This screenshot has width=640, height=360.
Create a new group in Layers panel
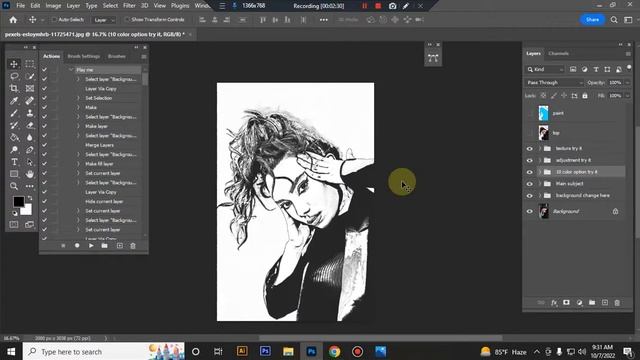(592, 302)
